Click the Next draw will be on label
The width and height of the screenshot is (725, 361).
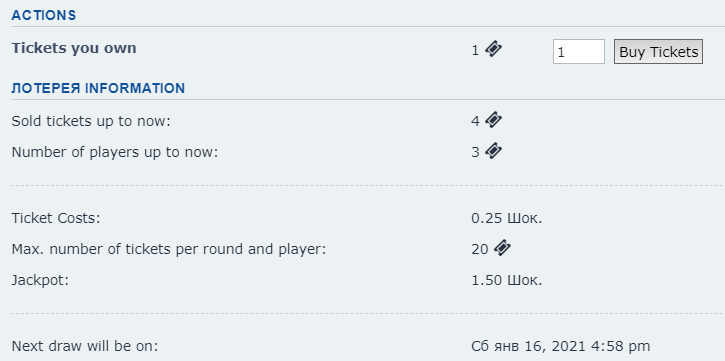tap(85, 346)
